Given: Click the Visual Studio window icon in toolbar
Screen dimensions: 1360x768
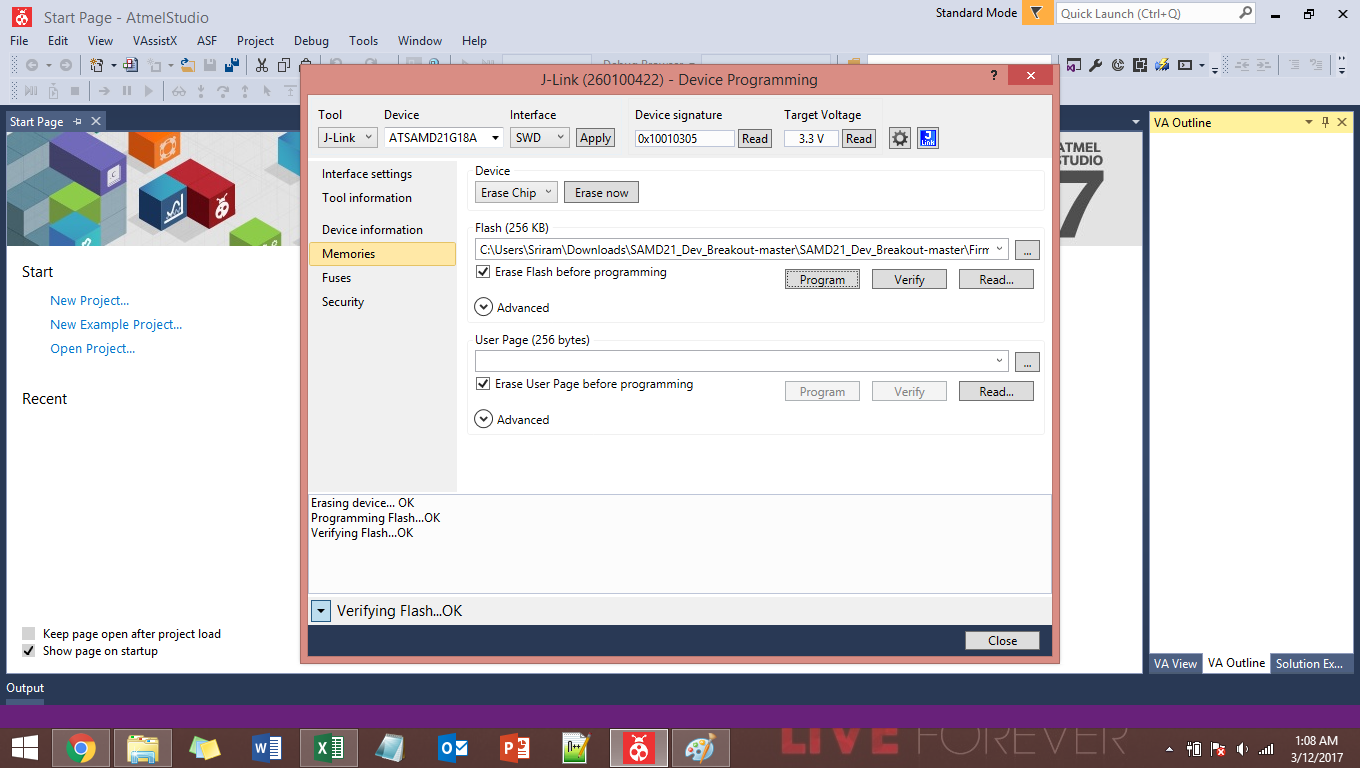Looking at the screenshot, I should click(x=1074, y=65).
